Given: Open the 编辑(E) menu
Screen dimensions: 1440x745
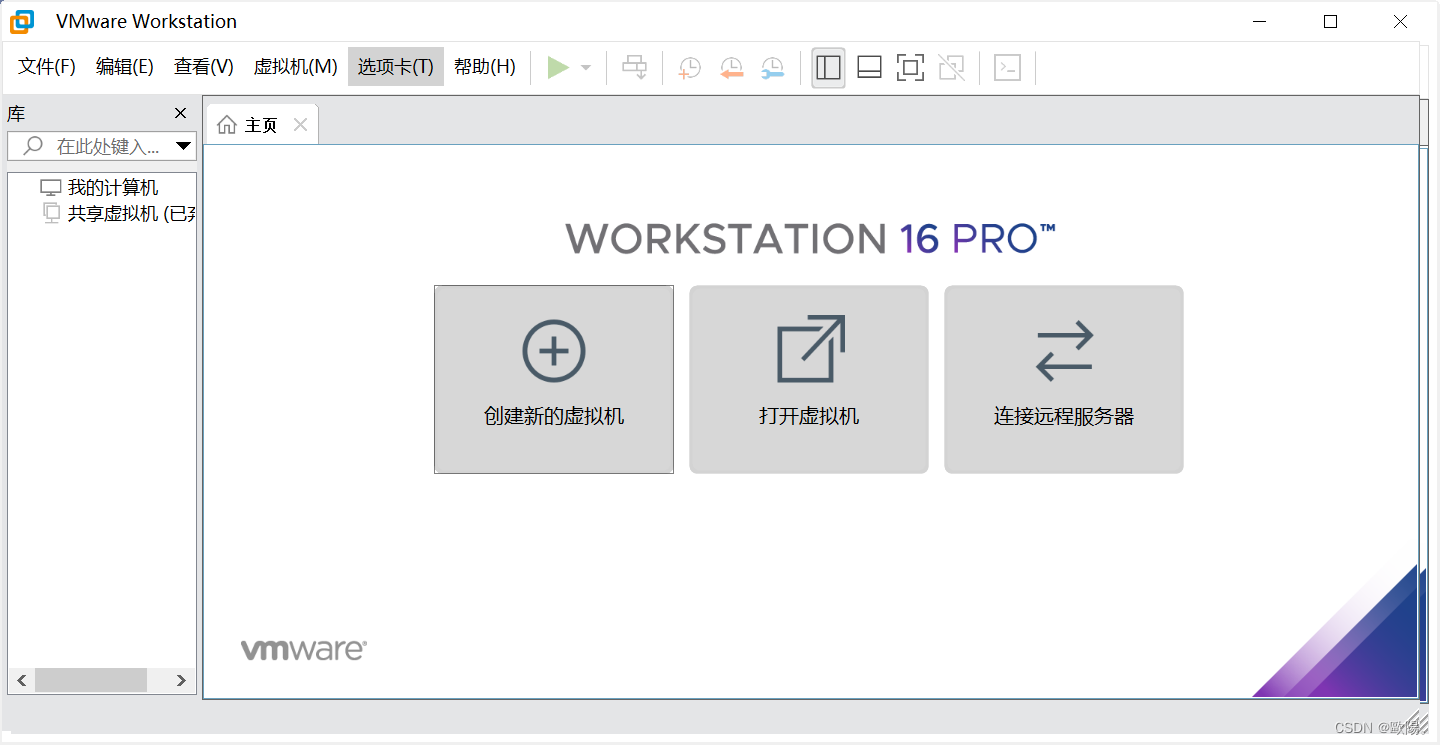Looking at the screenshot, I should point(125,67).
